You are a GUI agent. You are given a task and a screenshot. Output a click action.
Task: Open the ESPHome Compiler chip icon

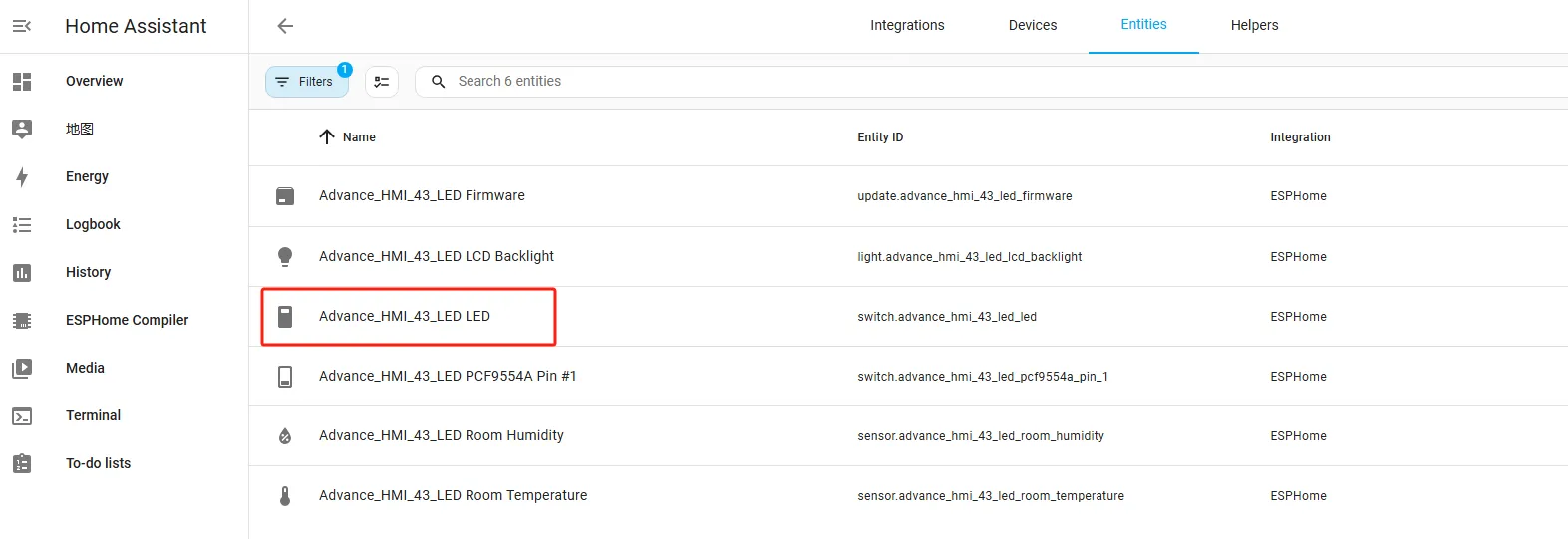(x=22, y=321)
